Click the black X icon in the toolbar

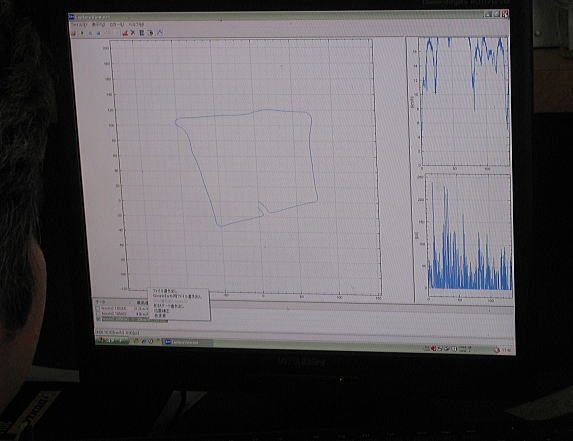coord(133,33)
